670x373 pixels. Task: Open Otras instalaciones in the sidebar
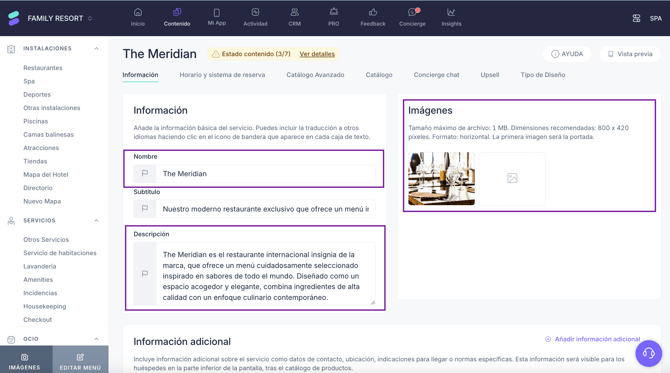52,108
